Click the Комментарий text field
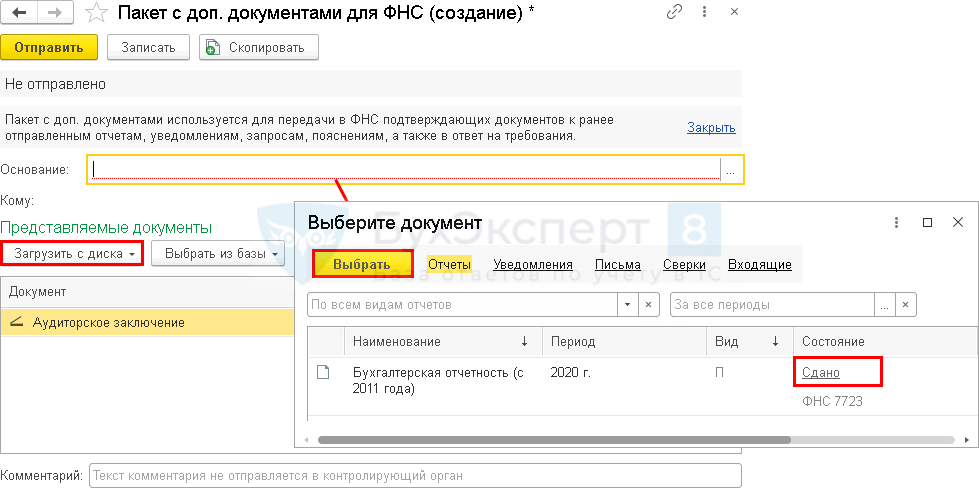 pyautogui.click(x=415, y=476)
